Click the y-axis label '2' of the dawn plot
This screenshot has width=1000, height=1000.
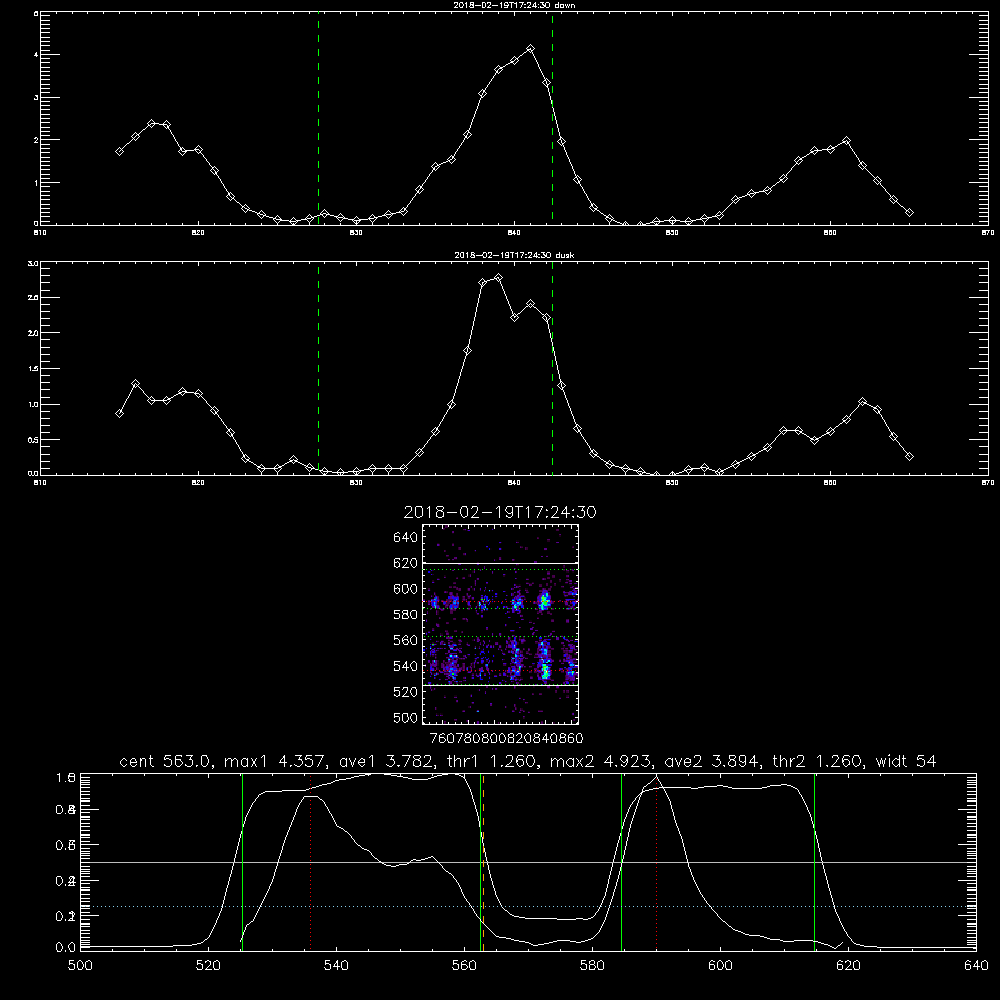36,140
